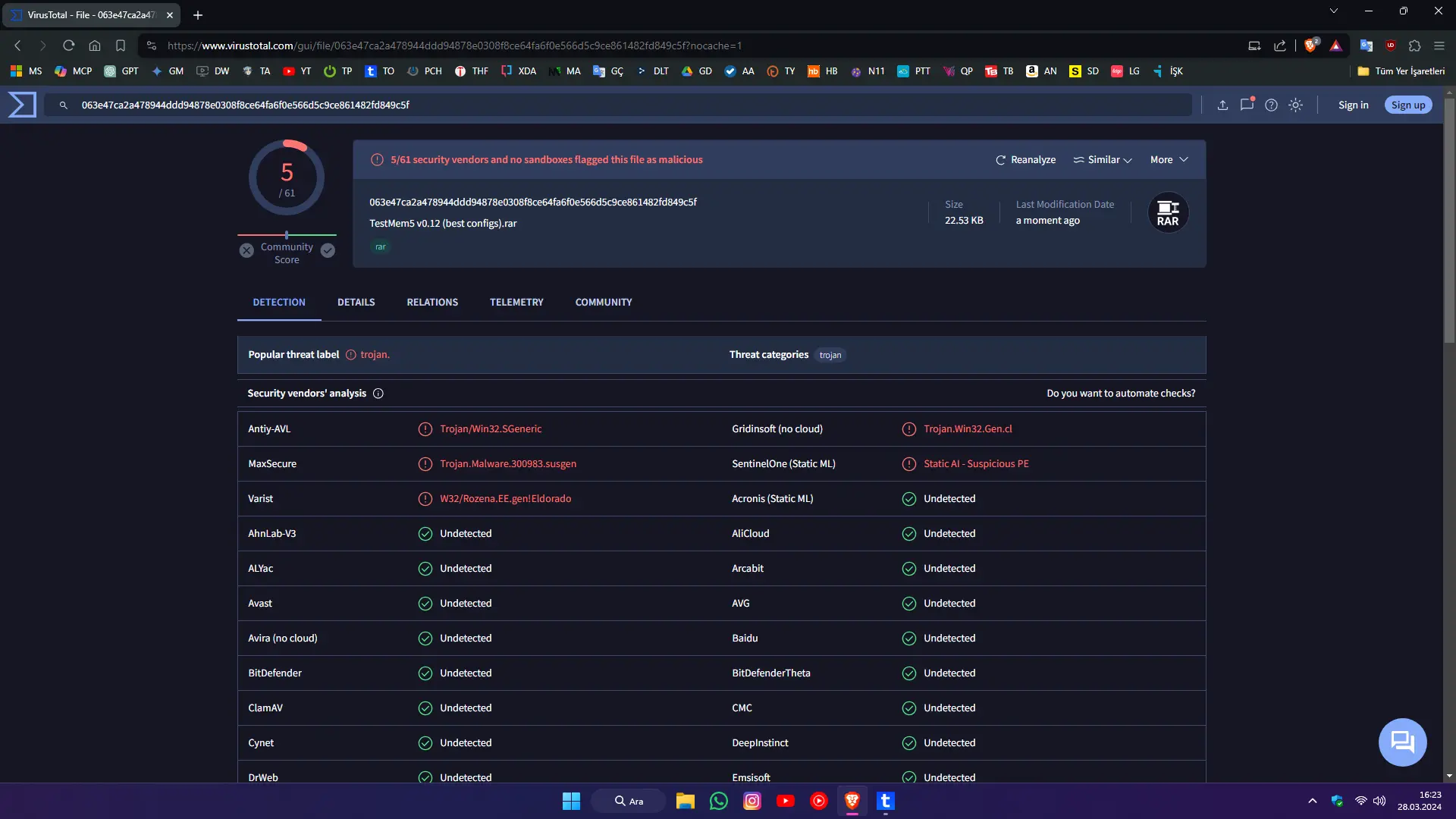
Task: Click the 5/61 detection score gauge
Action: tap(287, 178)
